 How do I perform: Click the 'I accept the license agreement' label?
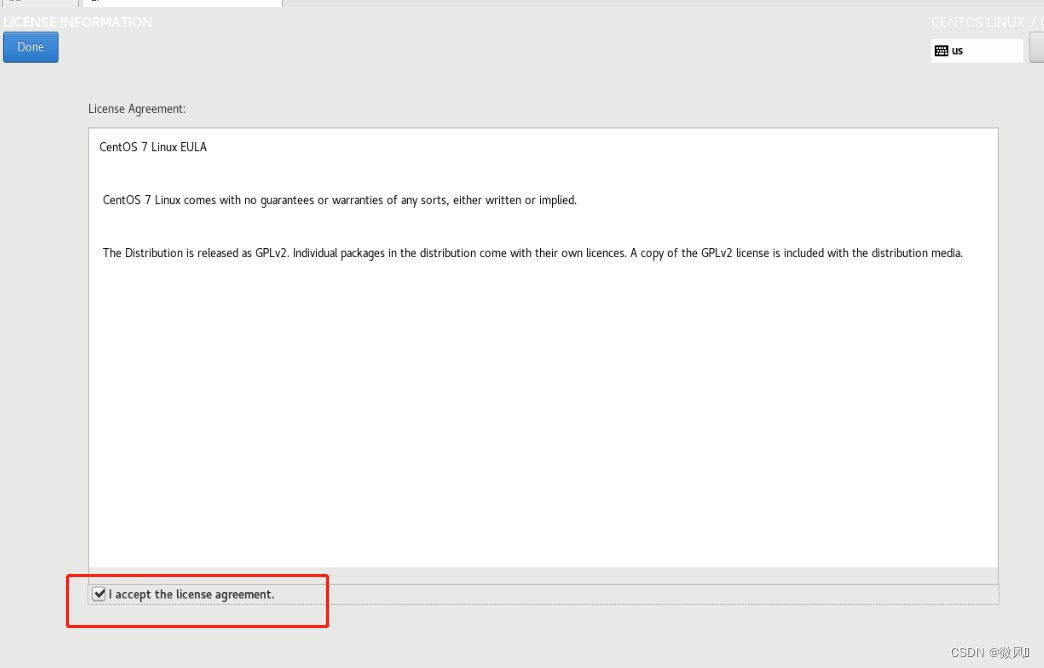tap(192, 594)
